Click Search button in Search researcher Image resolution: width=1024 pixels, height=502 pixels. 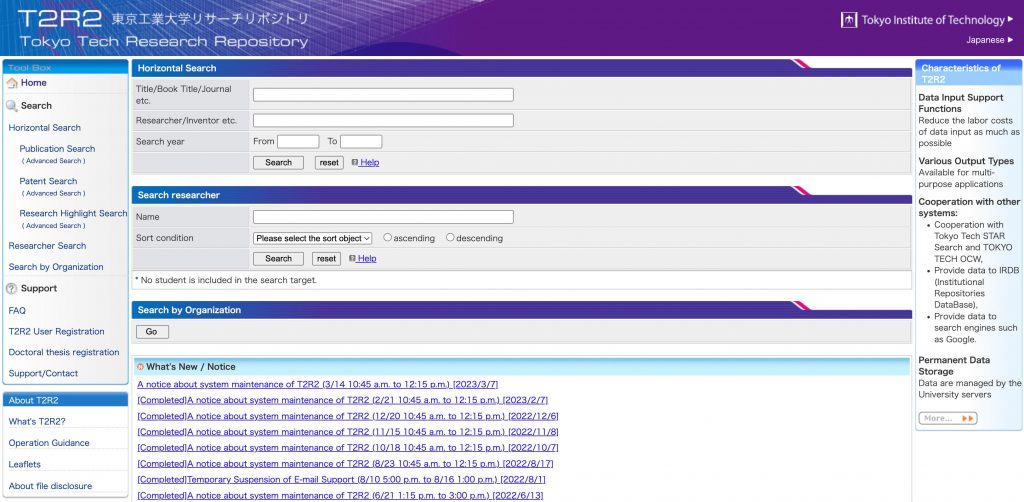click(278, 259)
